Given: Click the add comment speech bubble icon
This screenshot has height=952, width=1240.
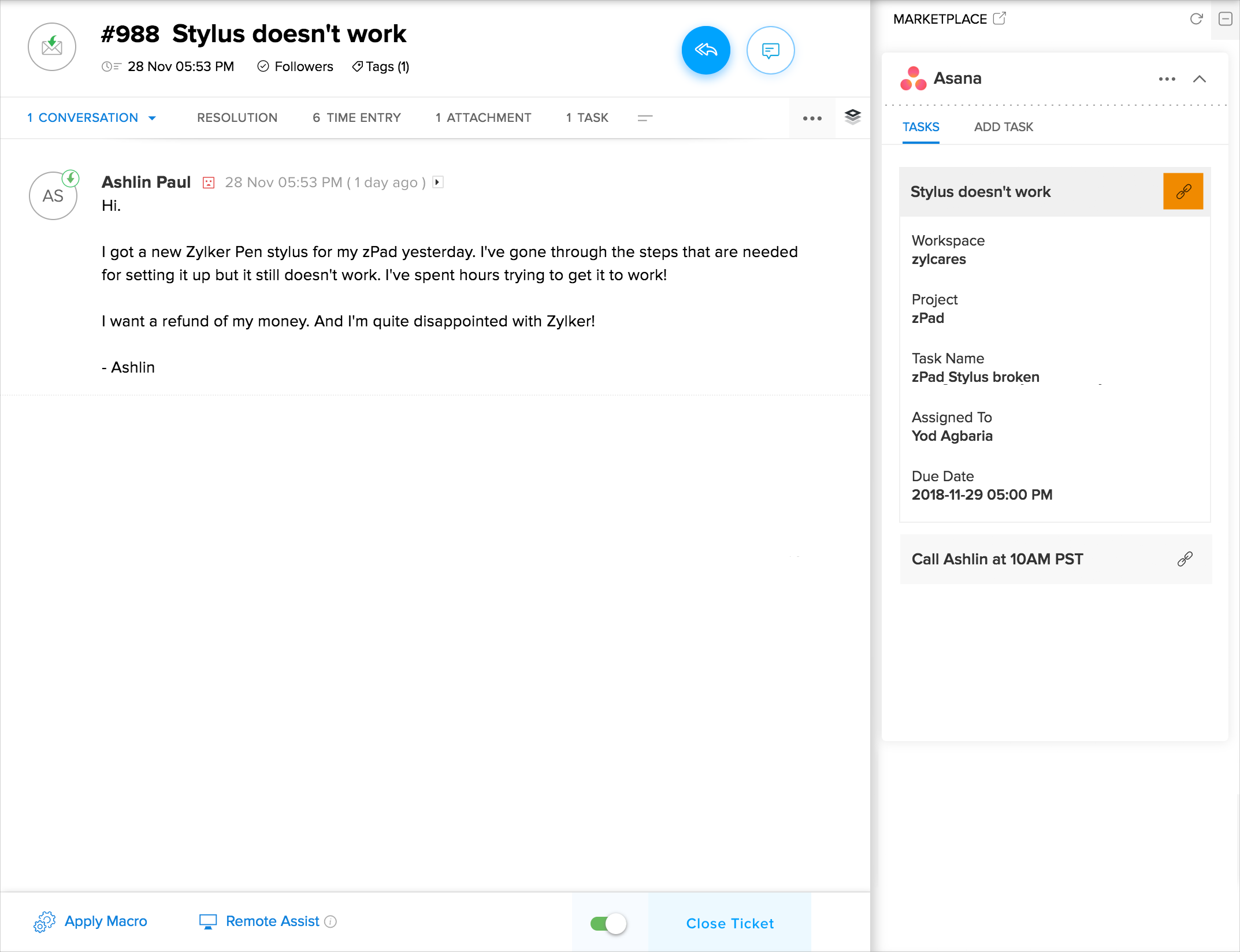Looking at the screenshot, I should [x=770, y=50].
